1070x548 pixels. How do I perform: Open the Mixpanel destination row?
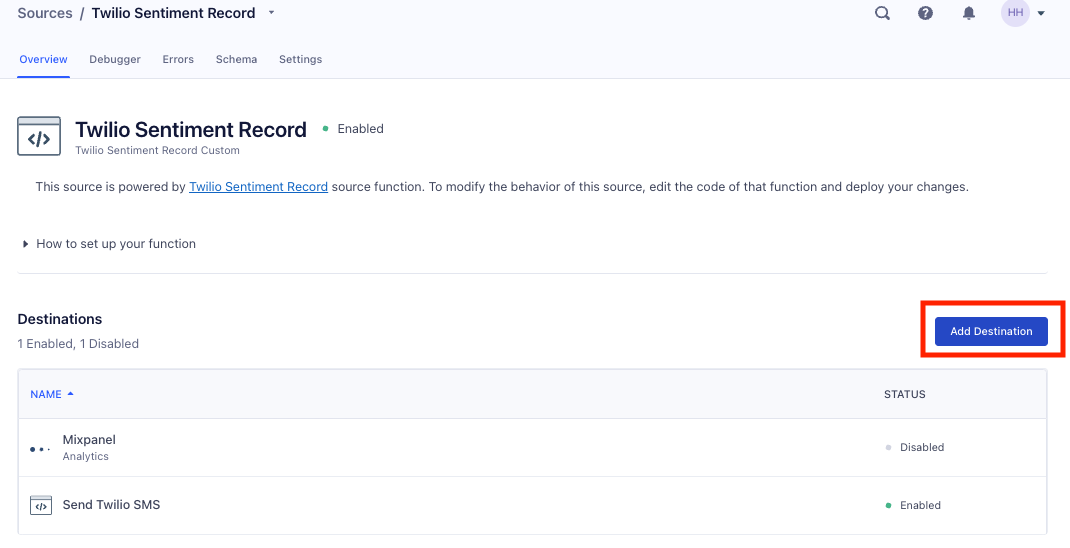[x=89, y=440]
